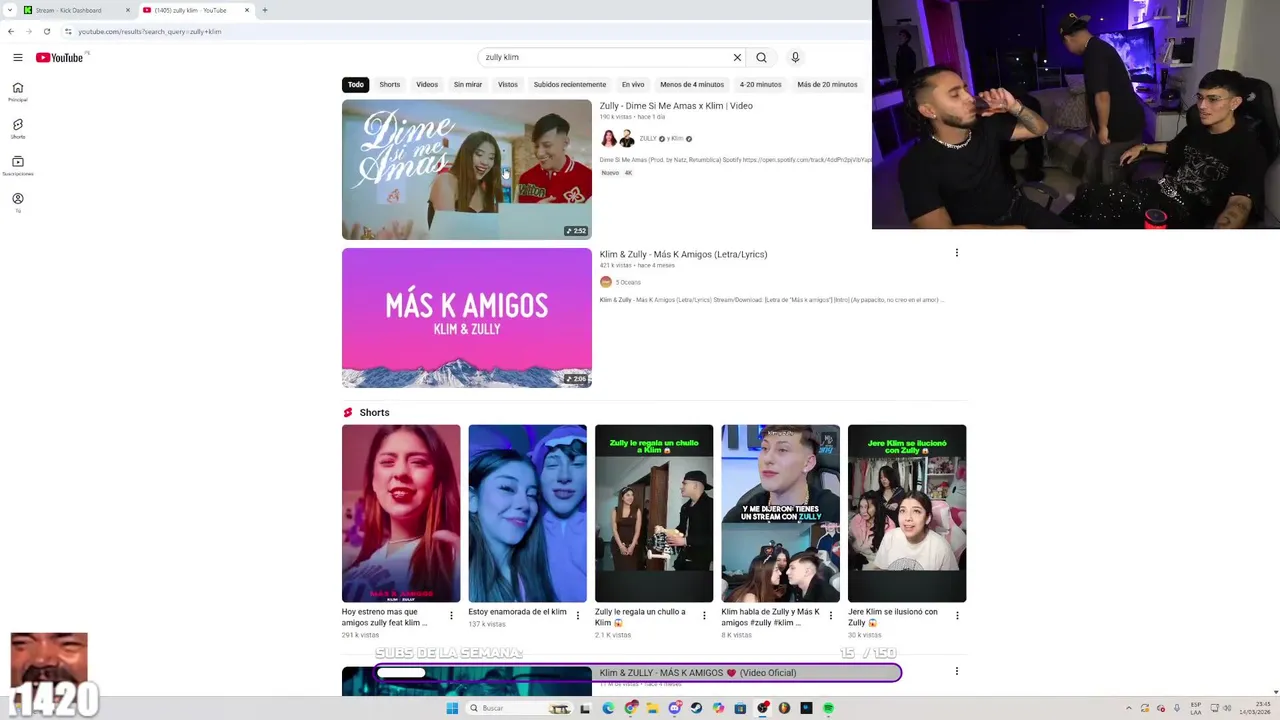The height and width of the screenshot is (720, 1280).
Task: Clear the search box with the X
Action: (737, 57)
